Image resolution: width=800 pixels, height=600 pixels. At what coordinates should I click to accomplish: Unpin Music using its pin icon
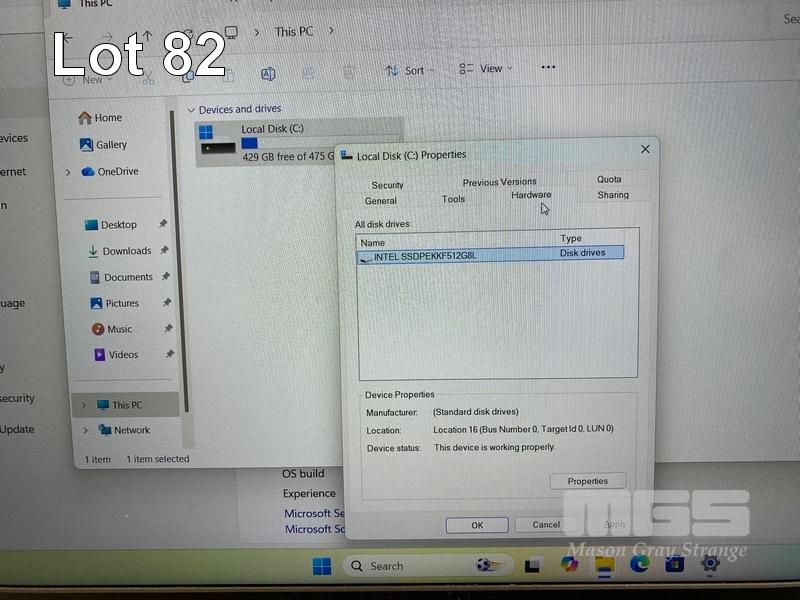coord(168,328)
